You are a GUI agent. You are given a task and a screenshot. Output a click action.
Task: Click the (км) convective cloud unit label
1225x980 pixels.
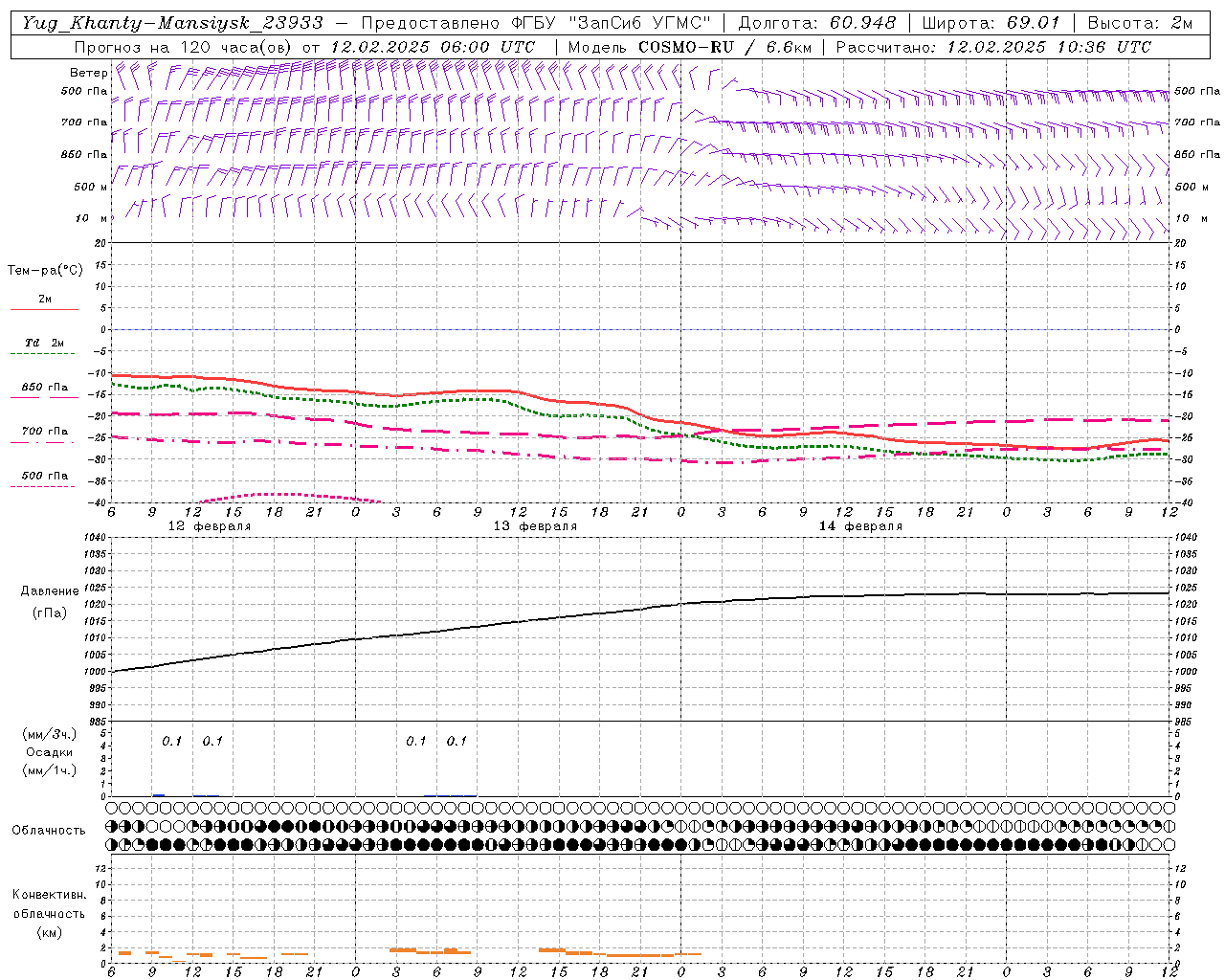(x=49, y=932)
